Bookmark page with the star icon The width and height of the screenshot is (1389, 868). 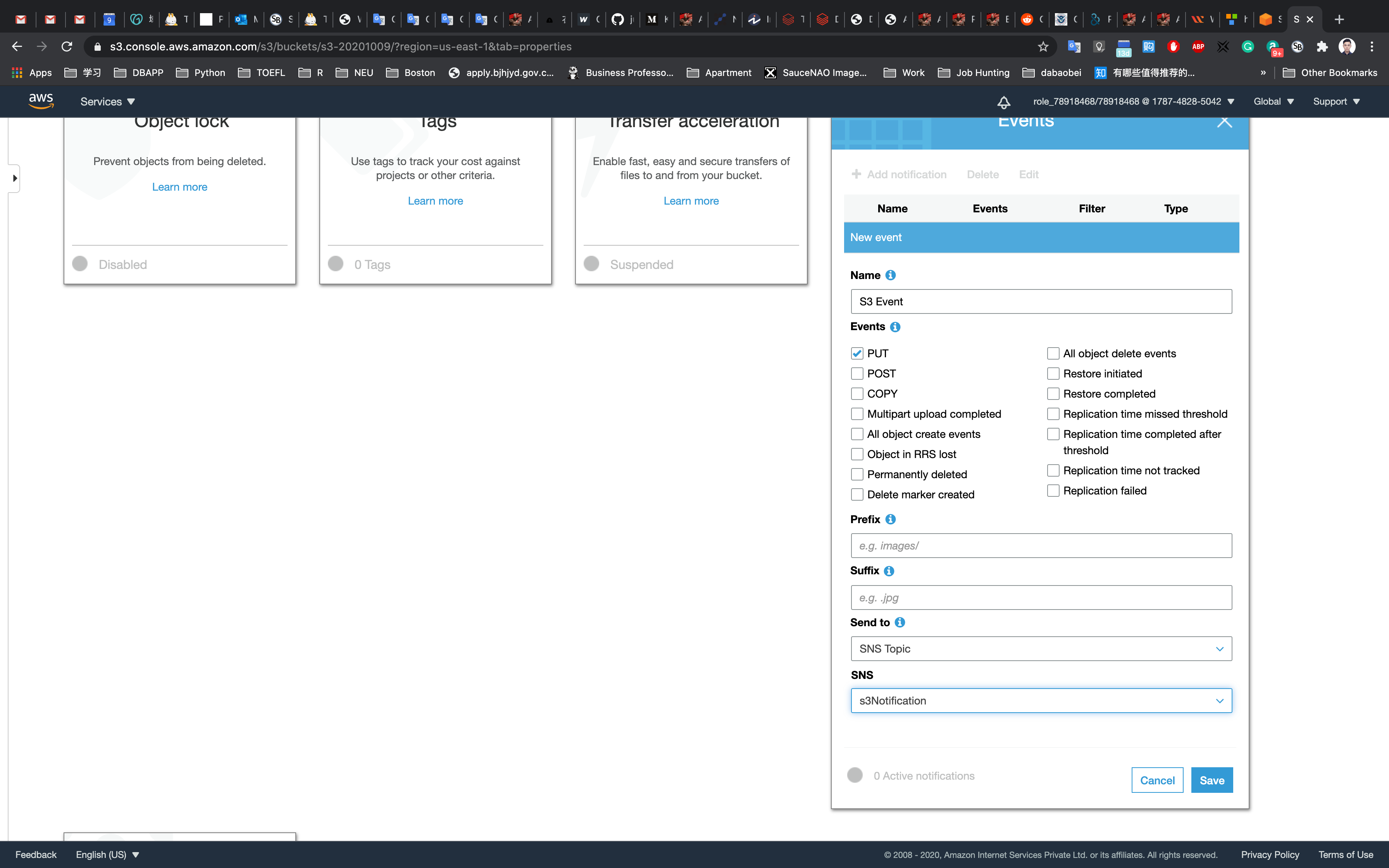coord(1043,46)
